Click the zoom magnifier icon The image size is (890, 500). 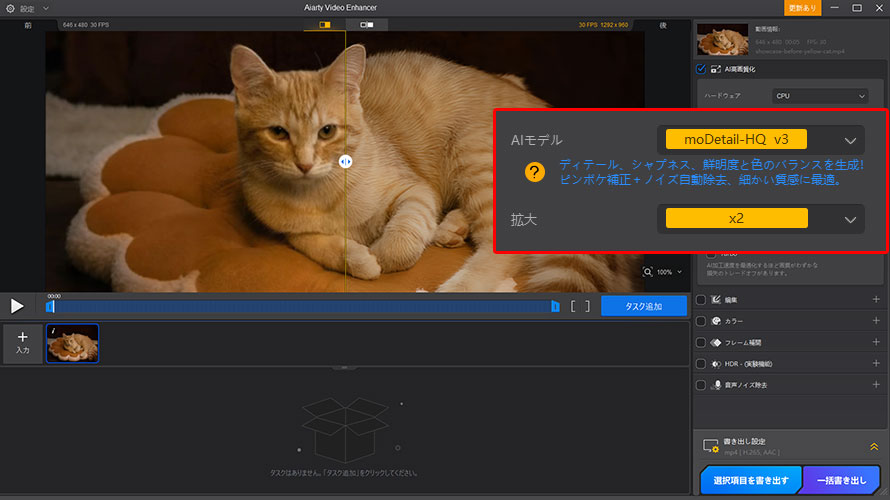coord(648,272)
